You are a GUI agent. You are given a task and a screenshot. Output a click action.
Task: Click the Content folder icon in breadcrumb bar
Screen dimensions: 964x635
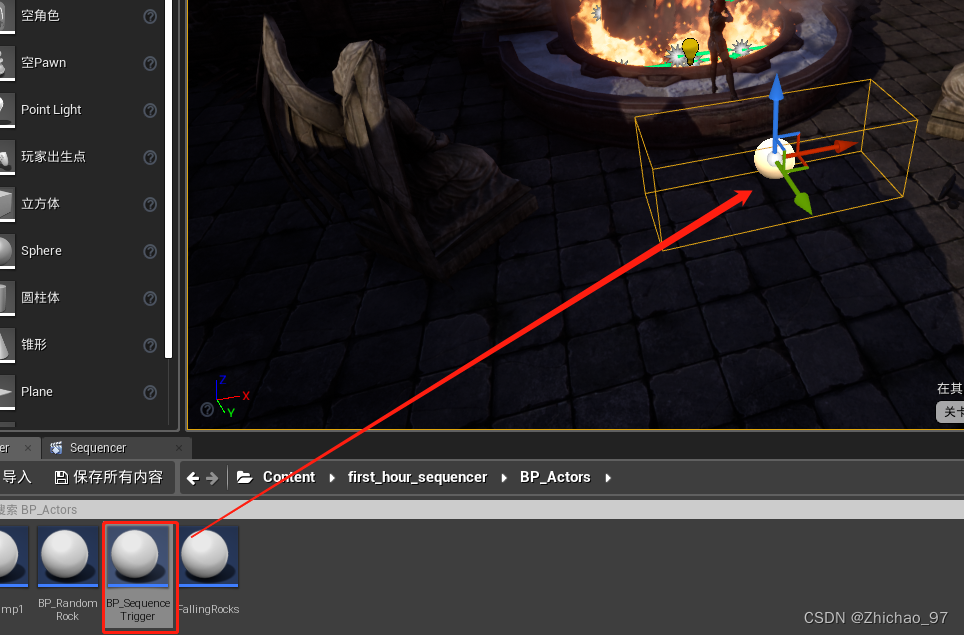[246, 477]
